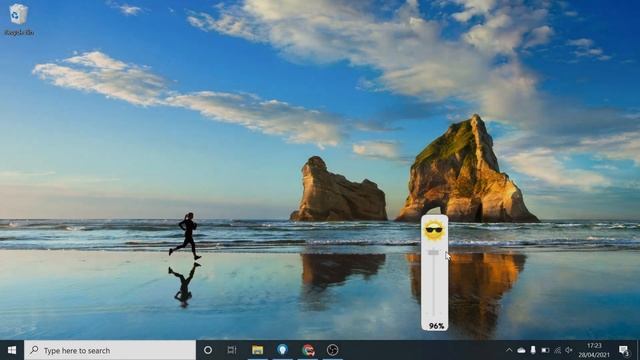The height and width of the screenshot is (360, 640).
Task: Open File Explorer from the taskbar
Action: pyautogui.click(x=258, y=350)
